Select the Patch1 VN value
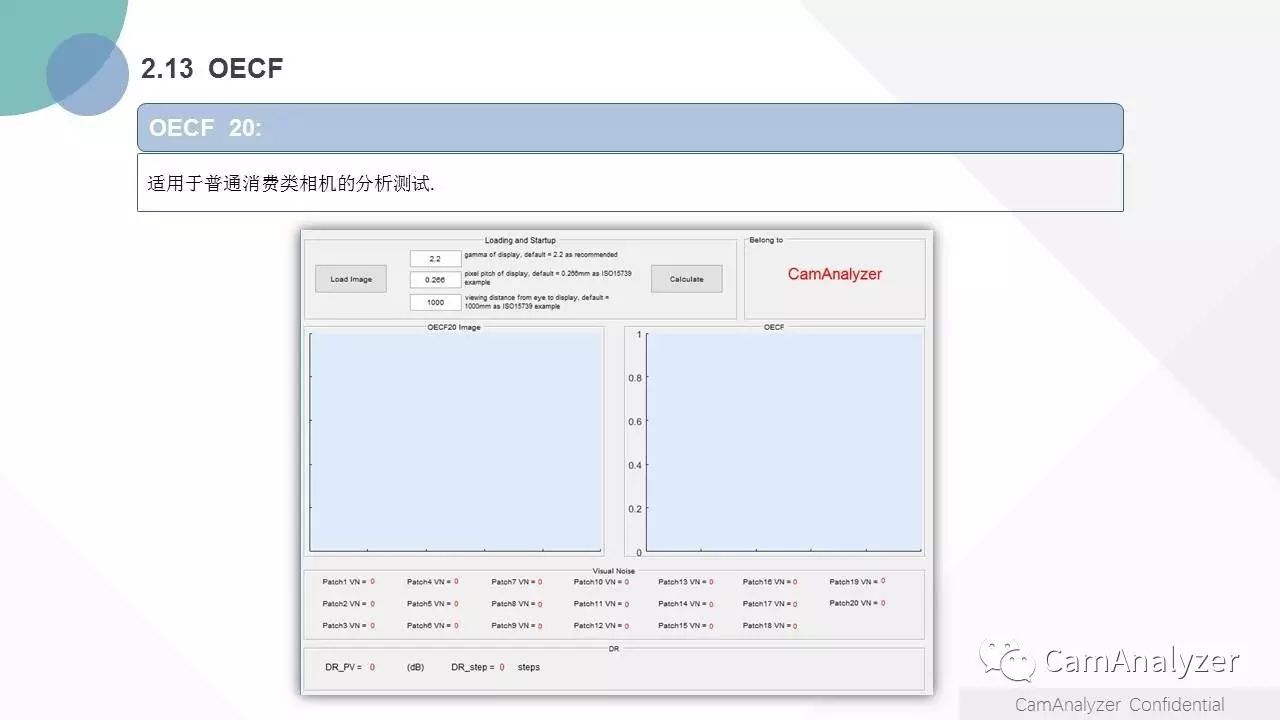The height and width of the screenshot is (720, 1280). click(372, 581)
